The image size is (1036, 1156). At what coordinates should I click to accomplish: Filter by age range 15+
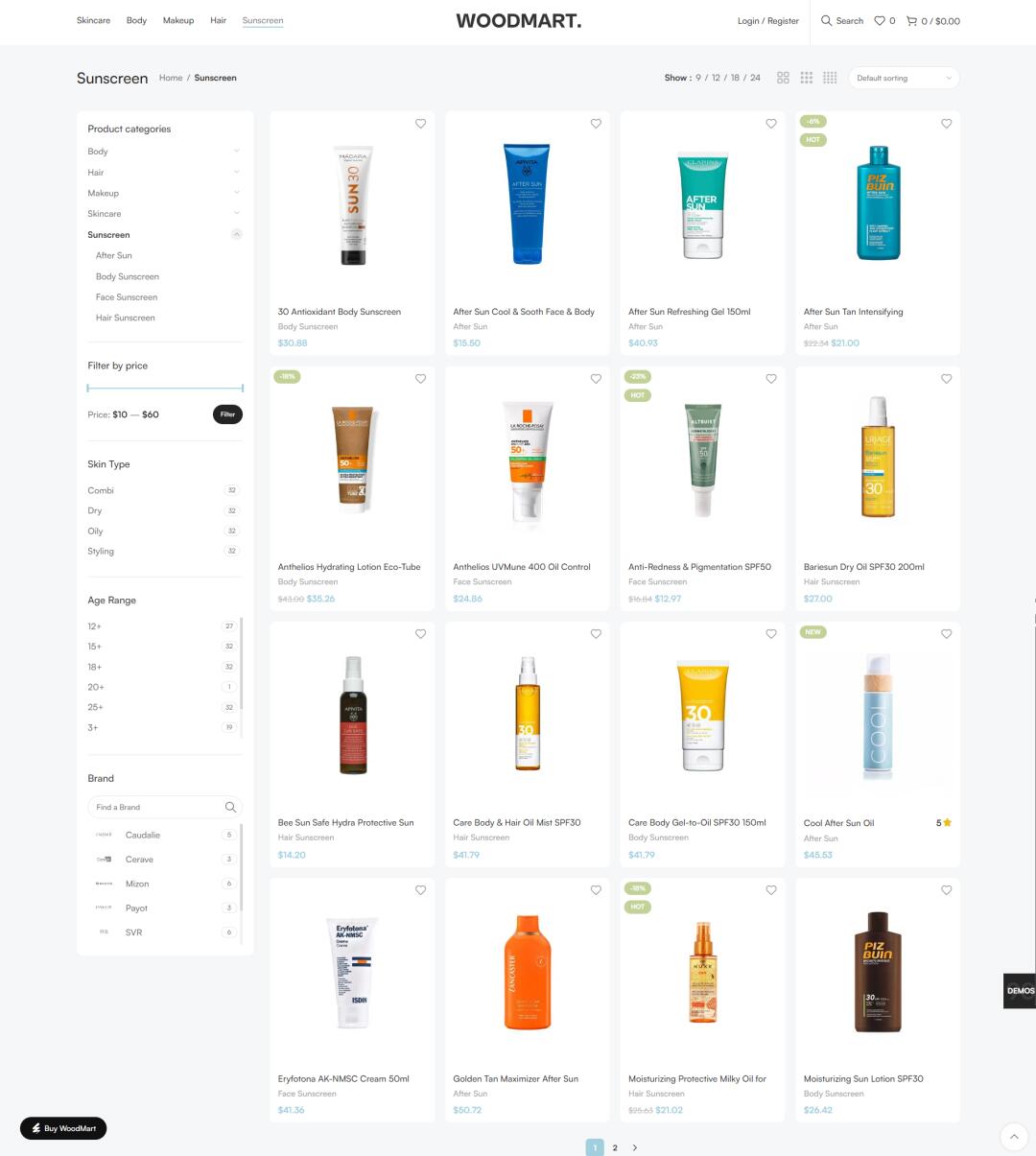tap(94, 647)
